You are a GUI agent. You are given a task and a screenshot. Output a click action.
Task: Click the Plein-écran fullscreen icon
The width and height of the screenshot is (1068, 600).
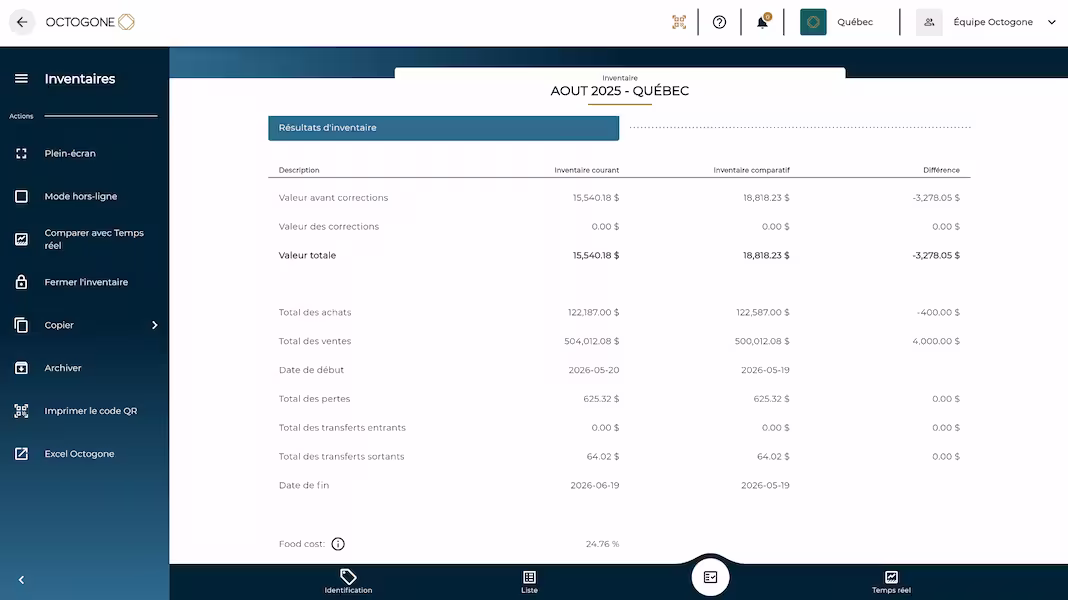[x=21, y=154]
